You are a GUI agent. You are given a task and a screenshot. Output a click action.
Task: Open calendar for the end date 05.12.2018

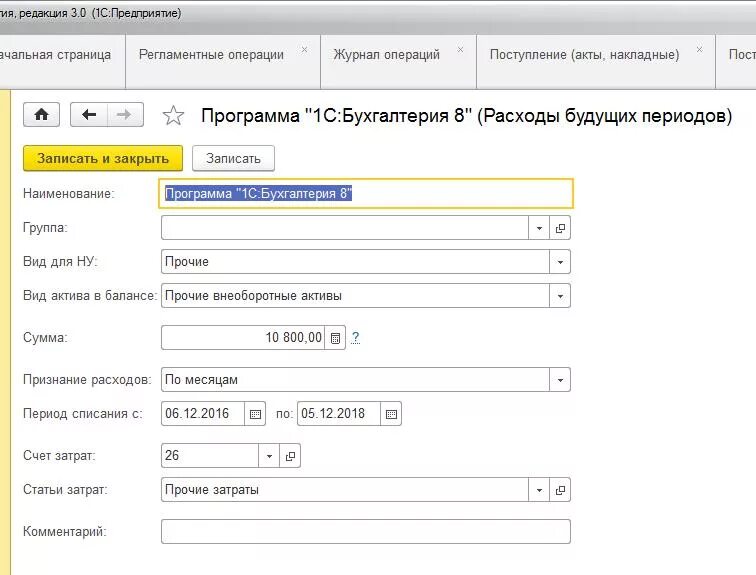tap(391, 414)
